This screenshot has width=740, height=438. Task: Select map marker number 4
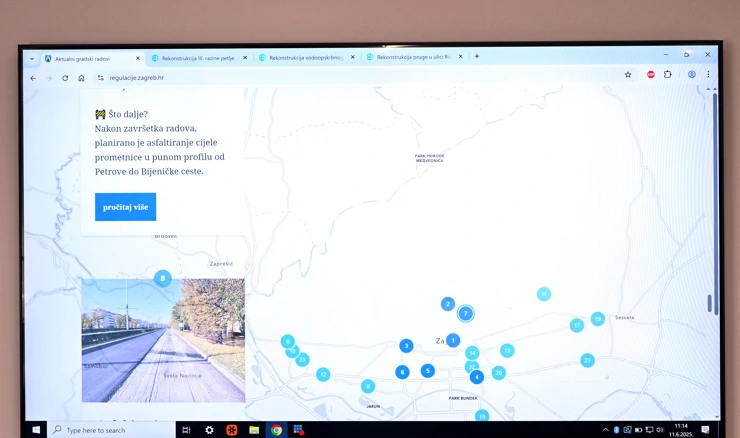477,377
